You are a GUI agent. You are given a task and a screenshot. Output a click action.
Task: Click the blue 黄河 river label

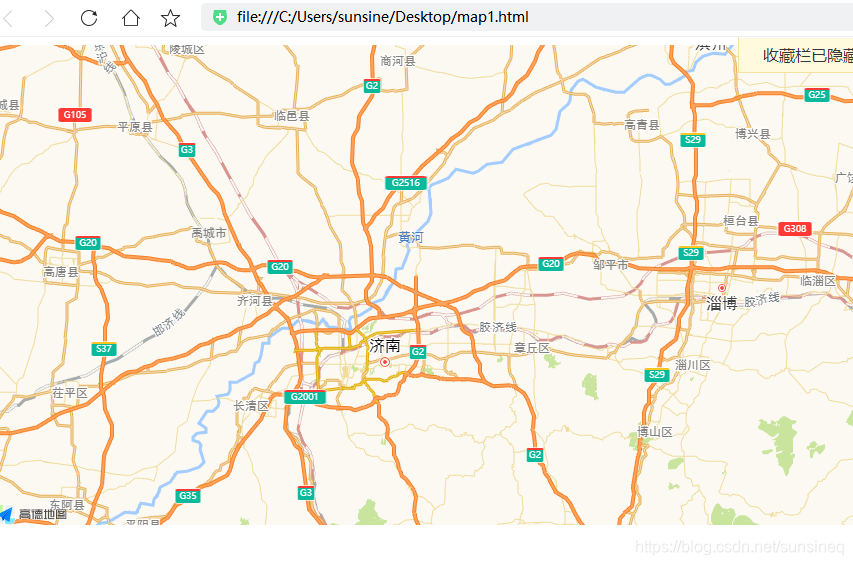coord(411,237)
